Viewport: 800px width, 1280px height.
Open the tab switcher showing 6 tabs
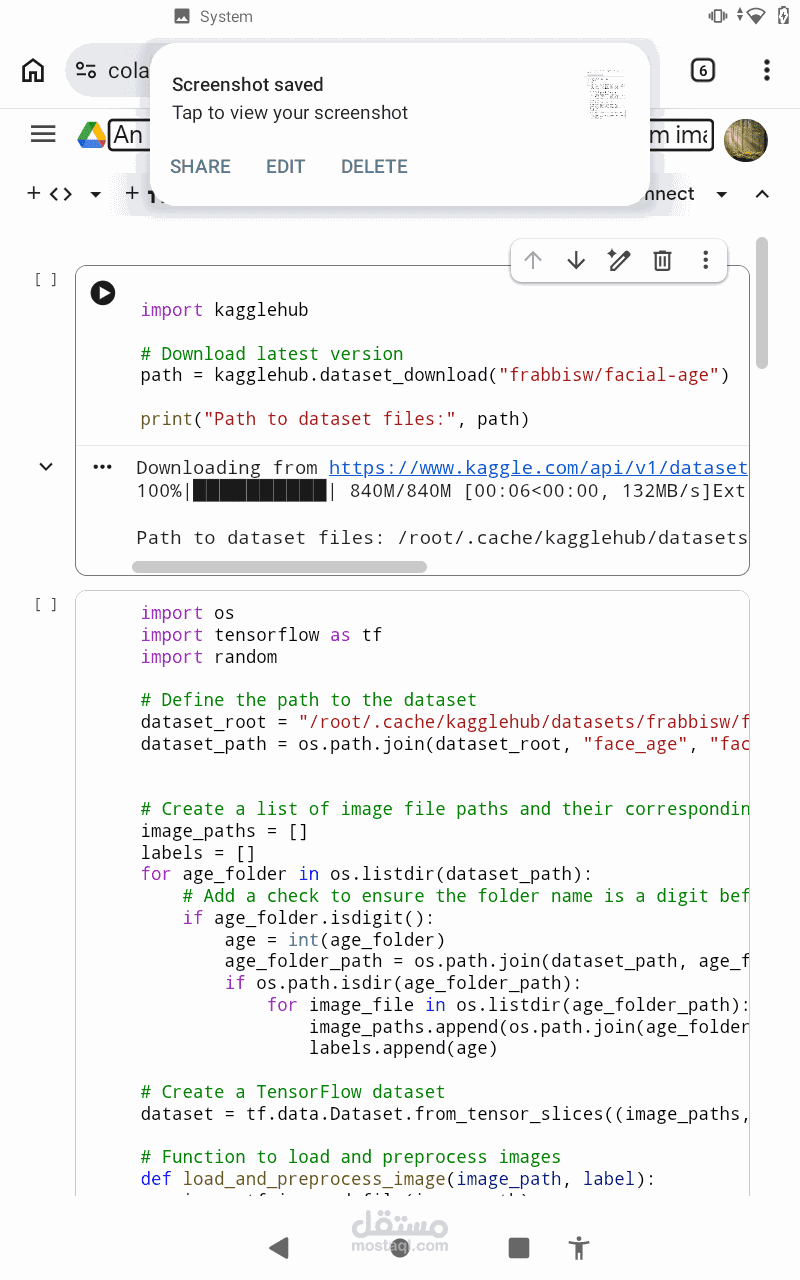point(703,70)
